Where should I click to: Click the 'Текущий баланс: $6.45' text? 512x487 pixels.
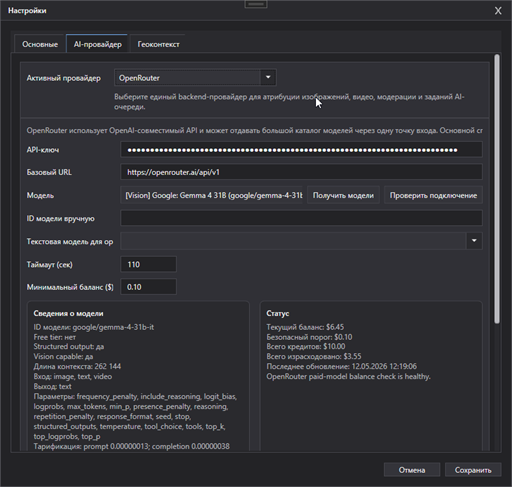(305, 327)
